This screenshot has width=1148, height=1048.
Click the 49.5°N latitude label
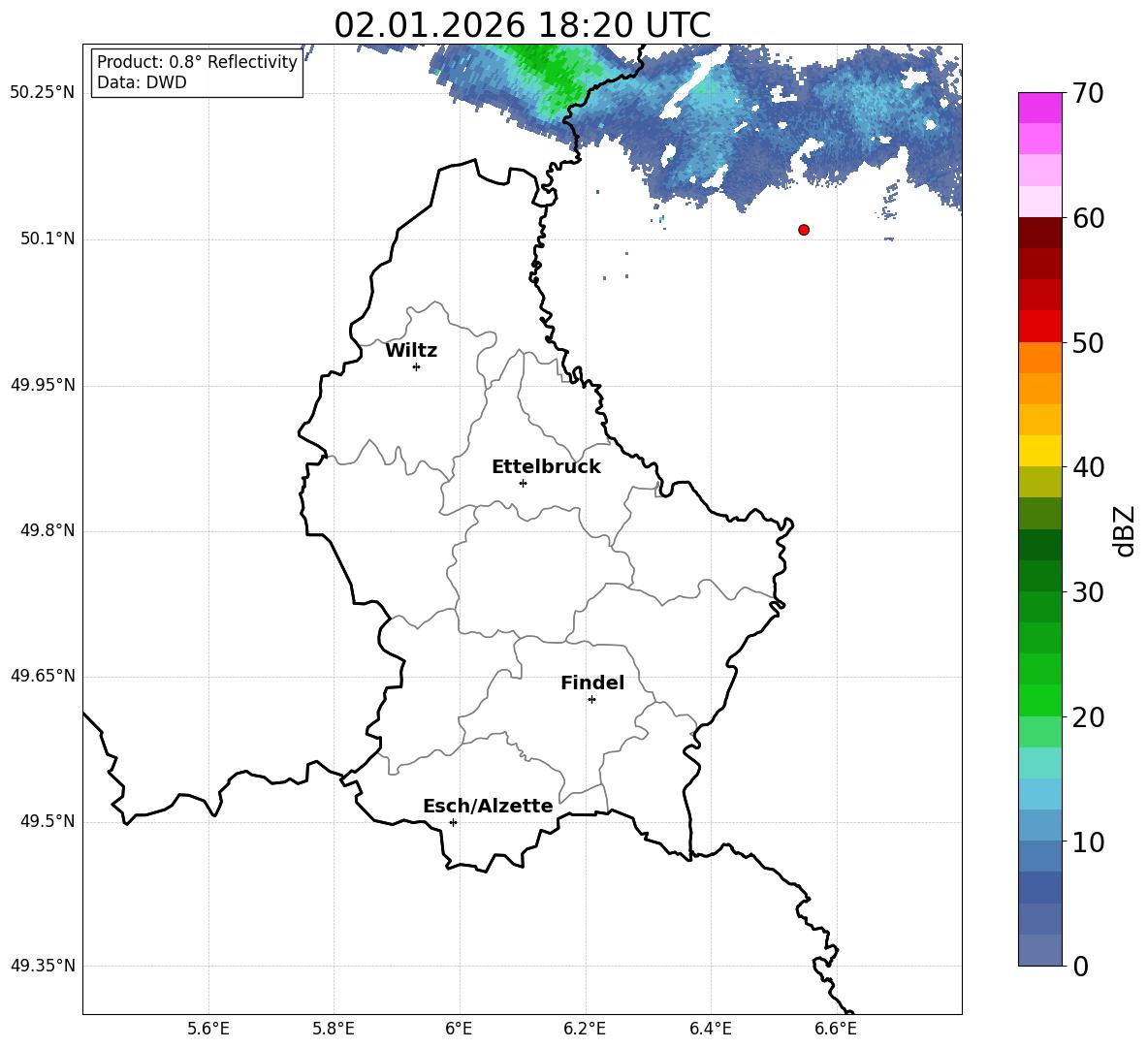click(48, 821)
